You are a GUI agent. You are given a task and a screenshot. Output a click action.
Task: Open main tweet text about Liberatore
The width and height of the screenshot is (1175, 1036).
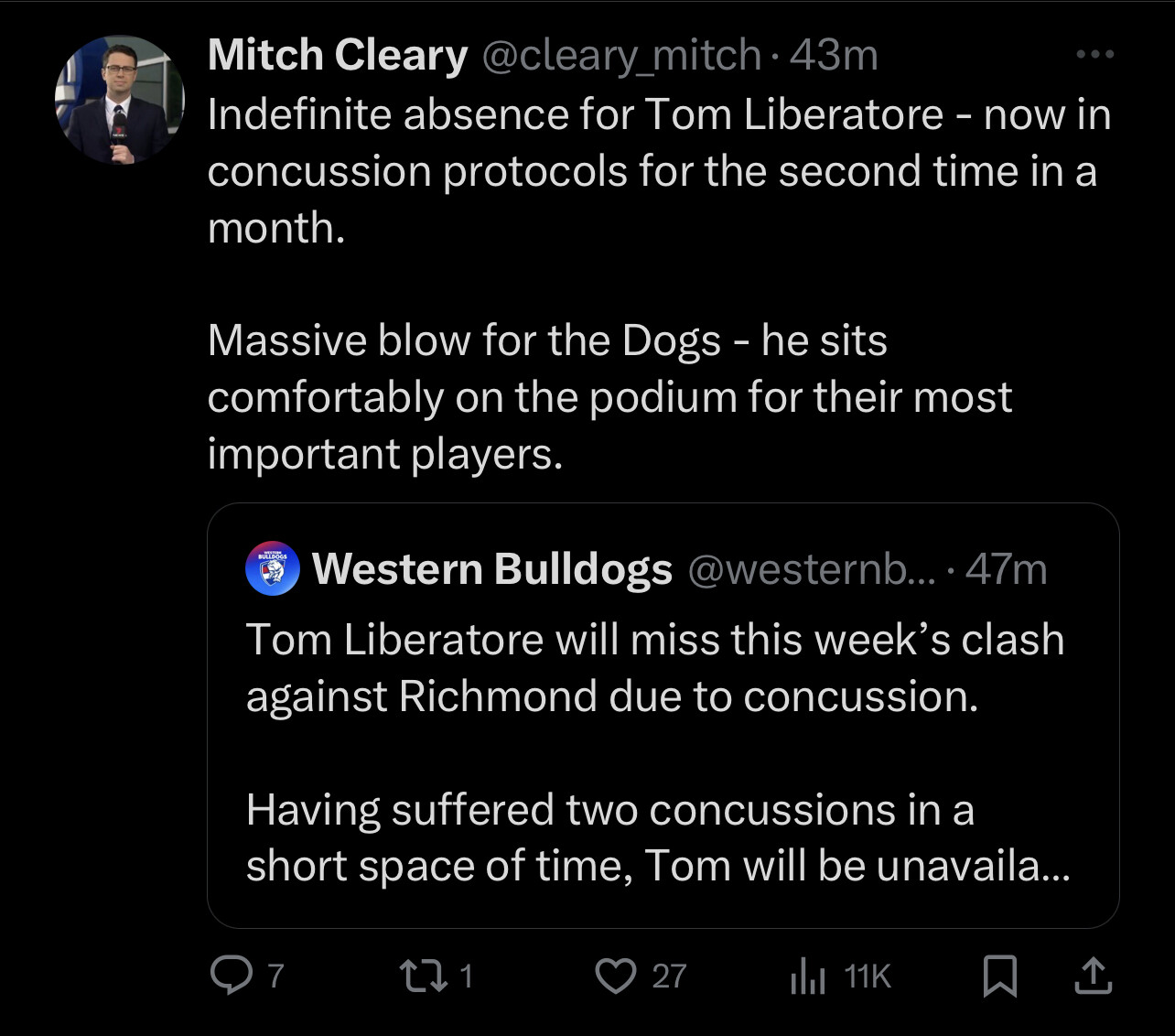coord(659,284)
